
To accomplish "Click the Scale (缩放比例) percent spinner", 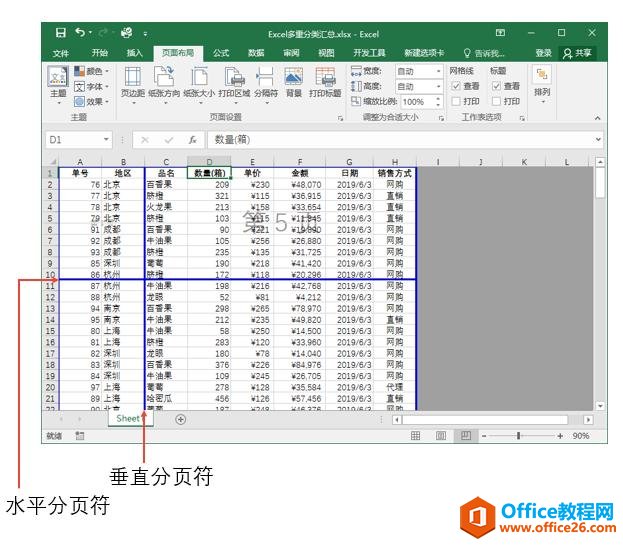I will [438, 102].
